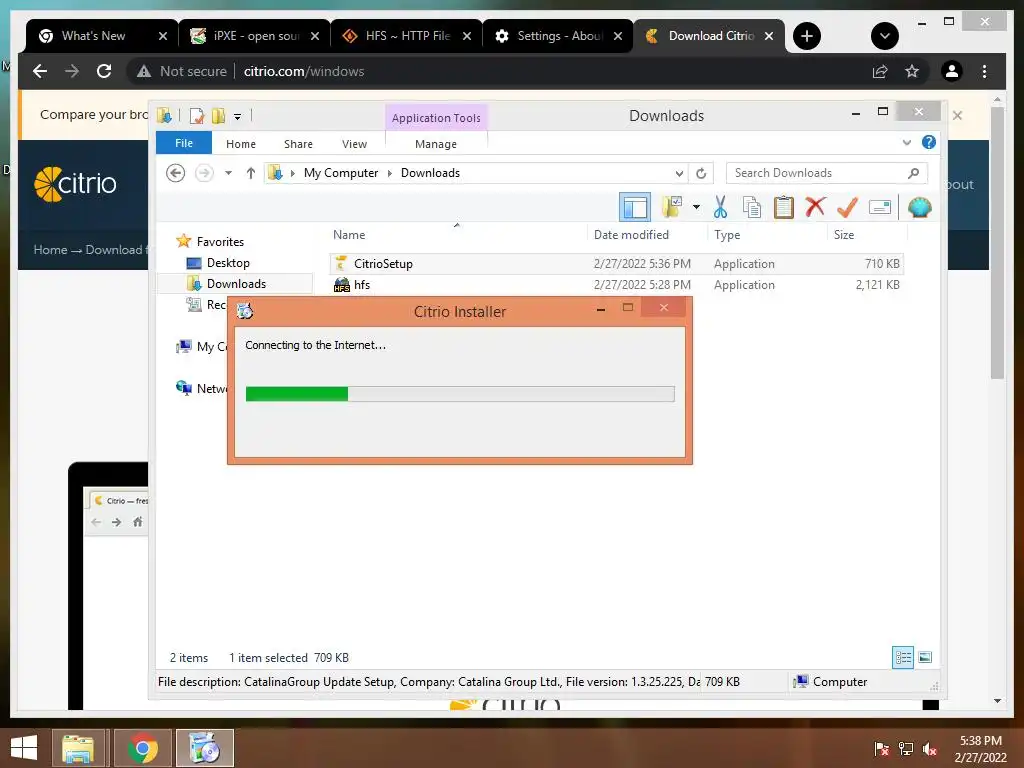This screenshot has width=1024, height=768.
Task: Sort files by the Date modified column
Action: click(647, 235)
